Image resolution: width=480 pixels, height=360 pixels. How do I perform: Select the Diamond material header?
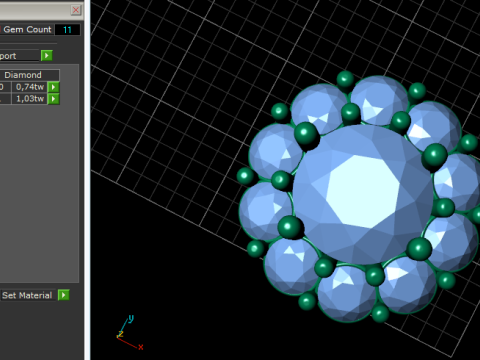pyautogui.click(x=30, y=75)
